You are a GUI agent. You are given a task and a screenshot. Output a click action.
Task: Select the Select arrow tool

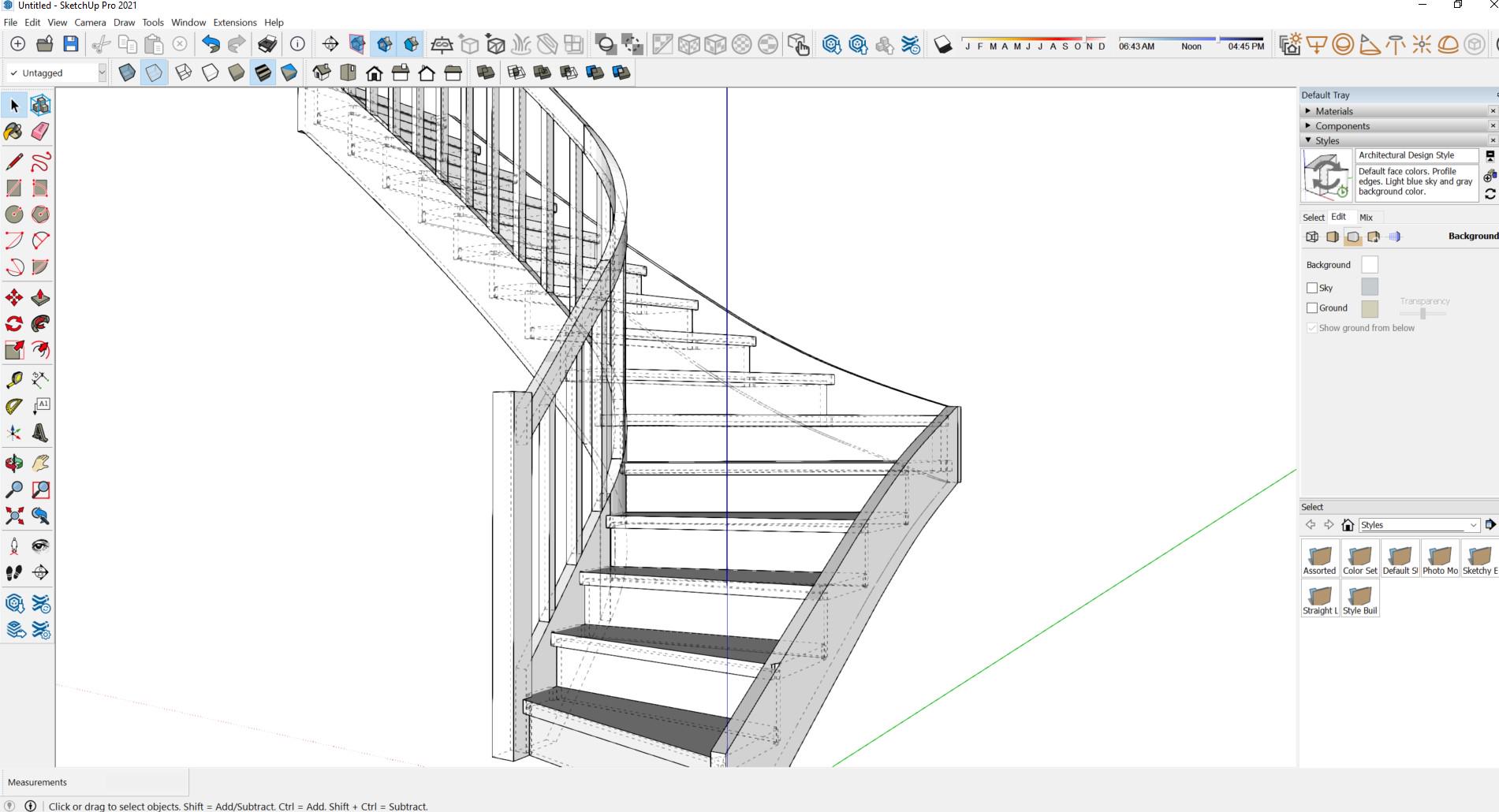[14, 105]
